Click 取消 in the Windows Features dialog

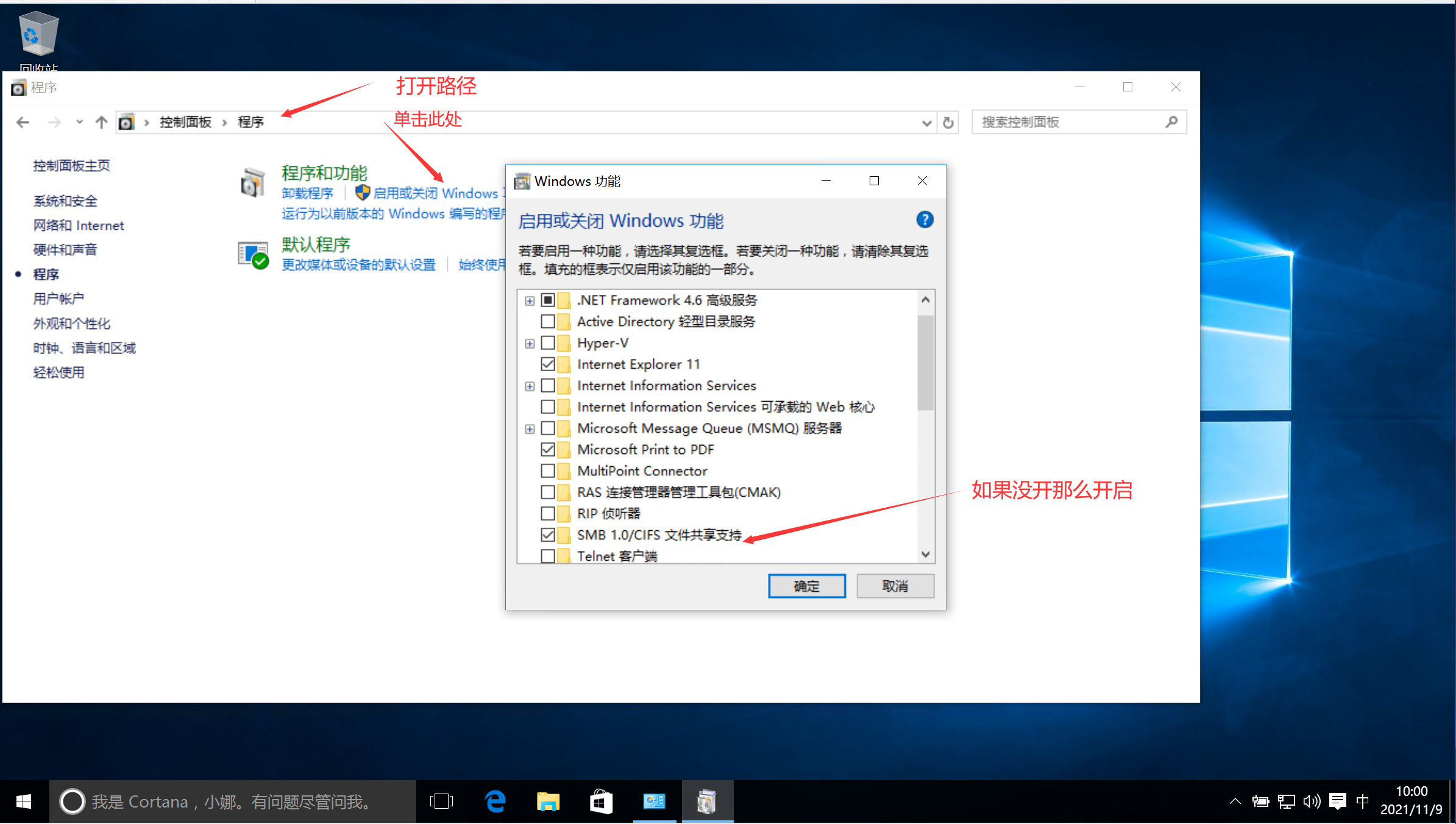[895, 586]
